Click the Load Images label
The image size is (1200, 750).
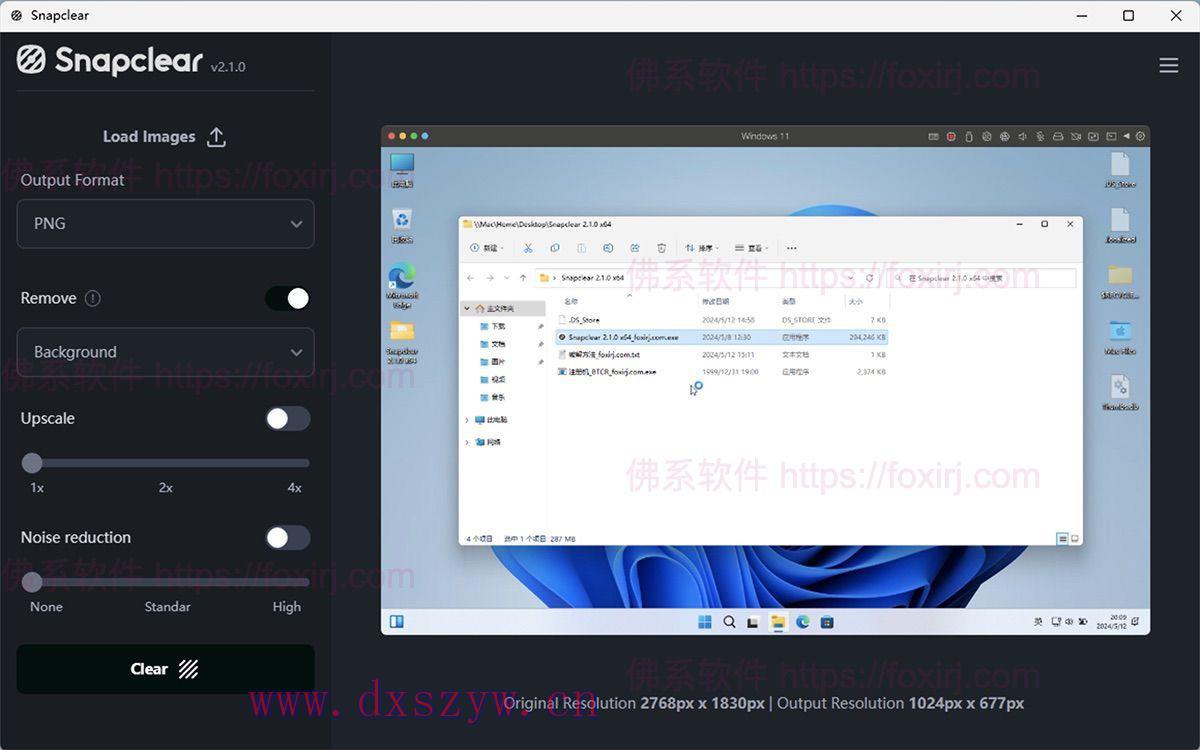[149, 137]
